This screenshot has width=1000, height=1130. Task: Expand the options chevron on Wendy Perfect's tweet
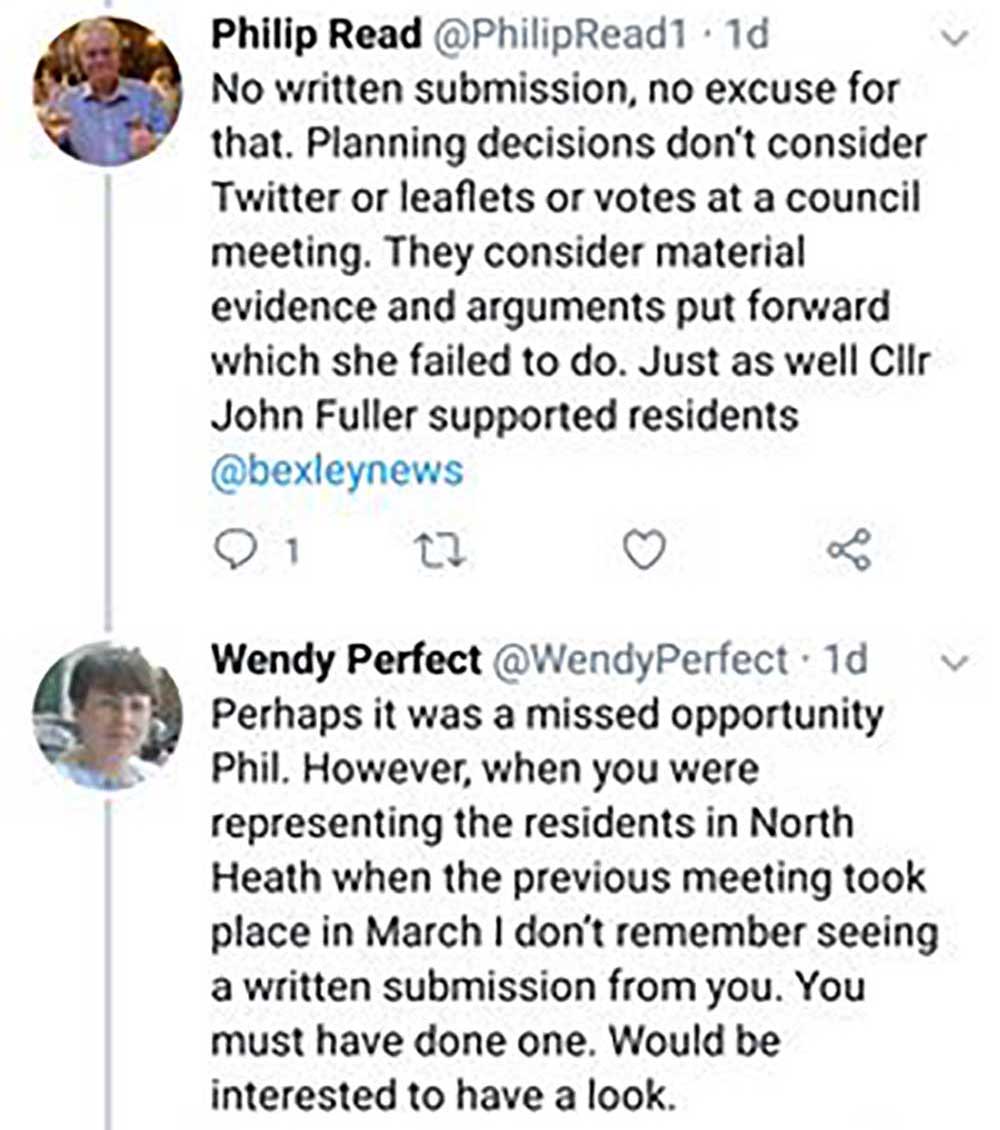coord(956,662)
